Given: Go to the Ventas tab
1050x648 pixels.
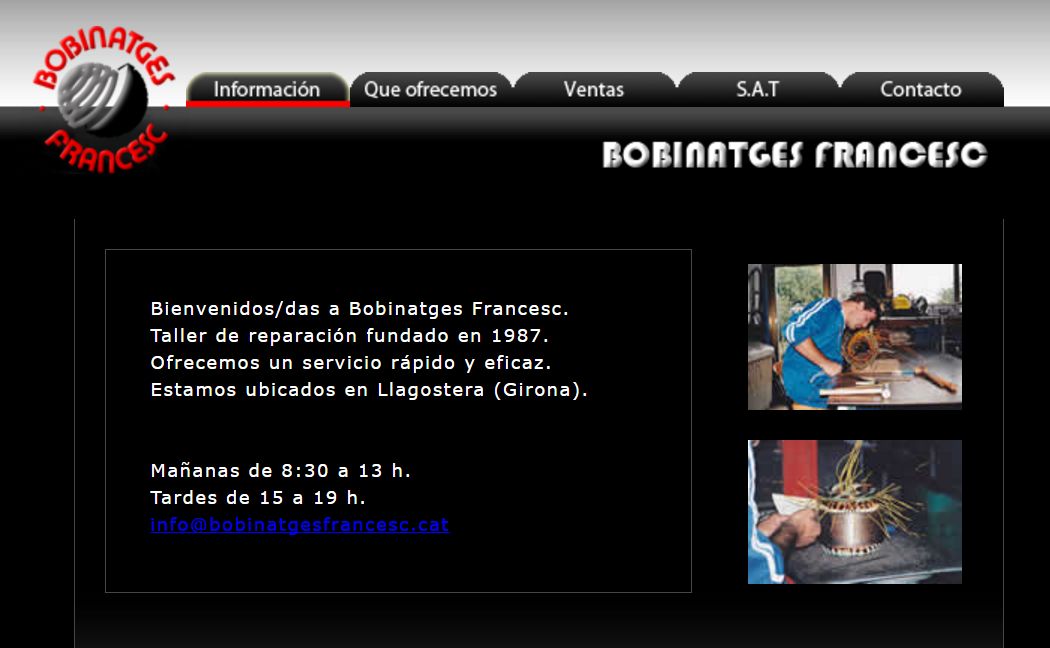Looking at the screenshot, I should (593, 89).
